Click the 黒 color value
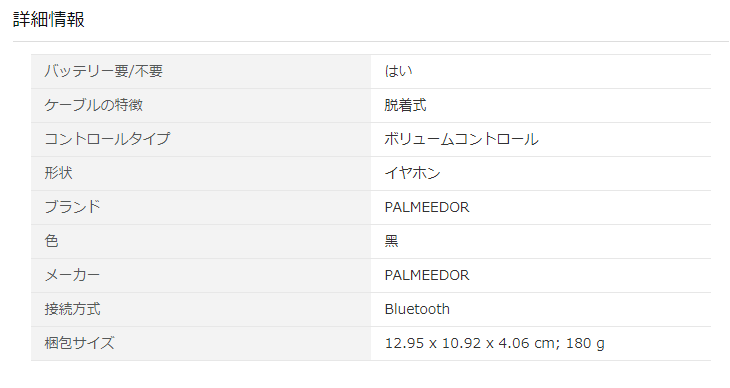Image resolution: width=730 pixels, height=388 pixels. click(x=392, y=241)
